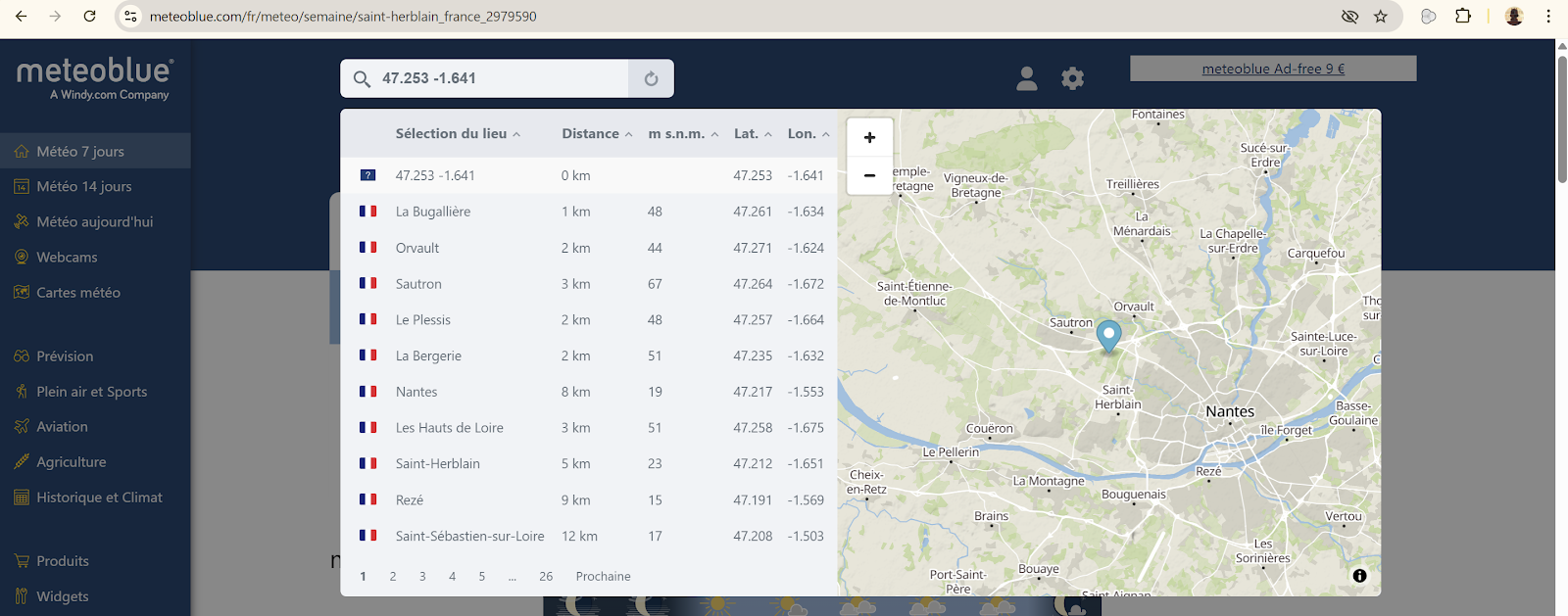Open Météo 7 jours in the sidebar

95,151
